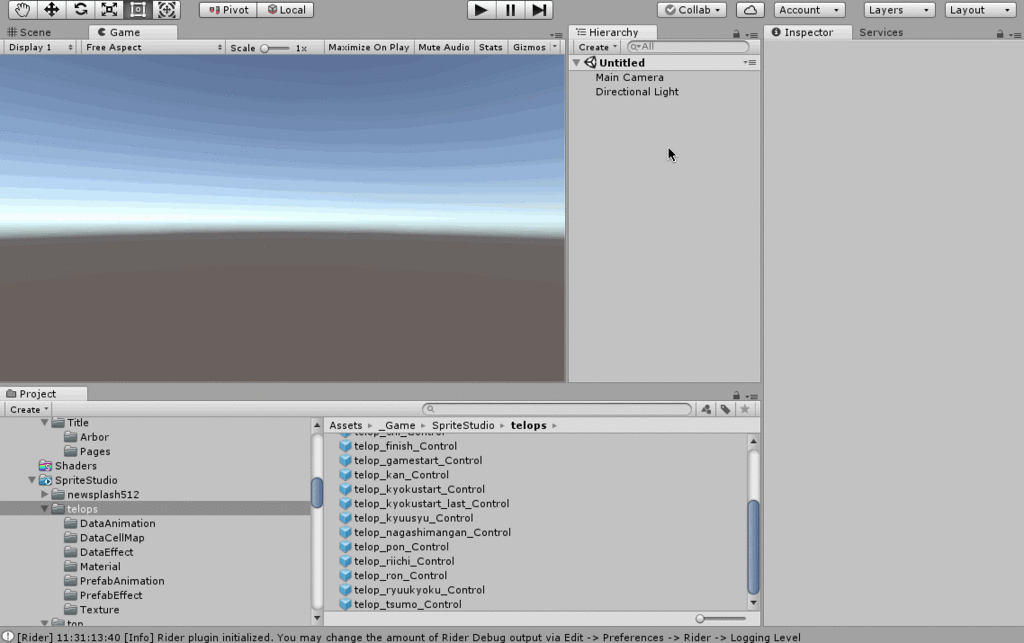1024x643 pixels.
Task: Switch to the Services tab
Action: pos(881,32)
